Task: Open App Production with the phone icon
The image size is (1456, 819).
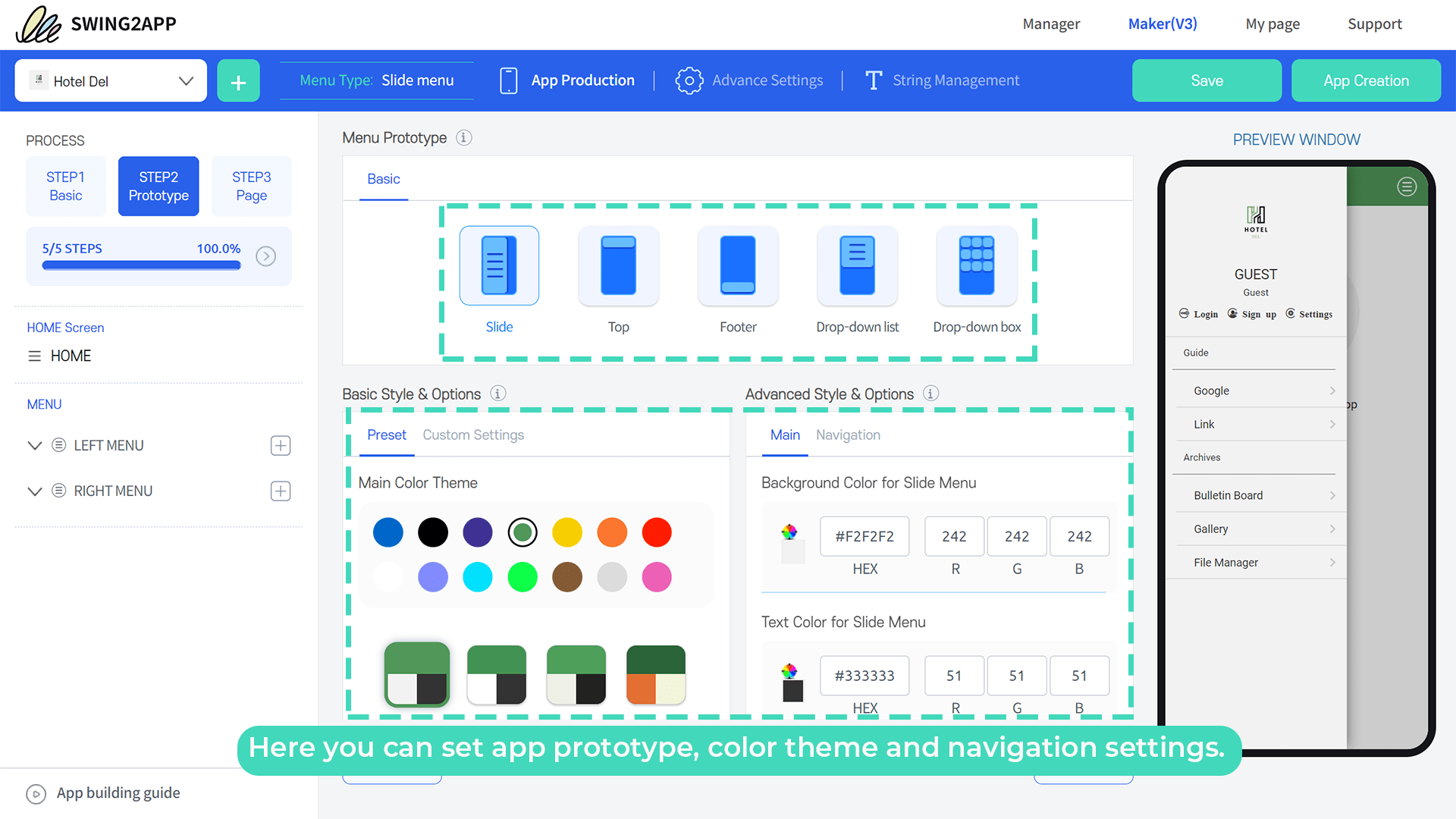Action: pyautogui.click(x=509, y=80)
